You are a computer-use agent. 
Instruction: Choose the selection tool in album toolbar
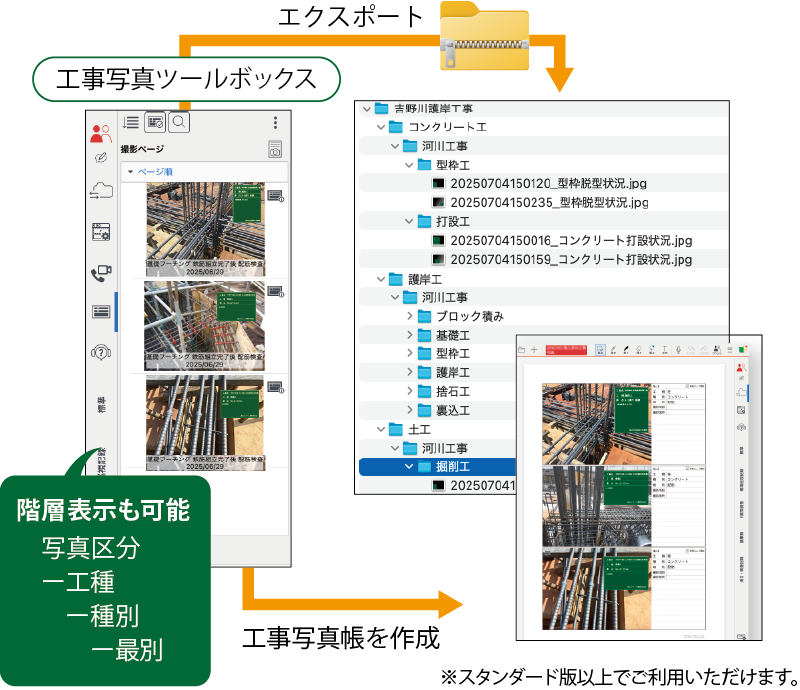point(600,350)
